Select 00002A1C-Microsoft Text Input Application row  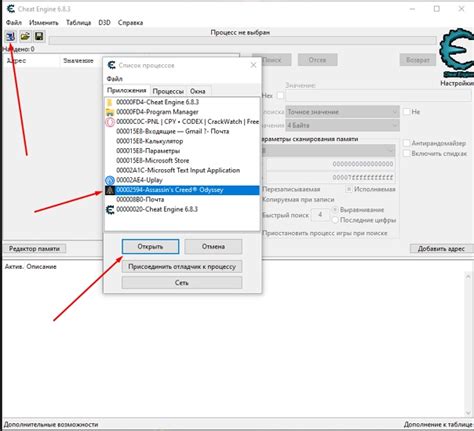click(182, 170)
